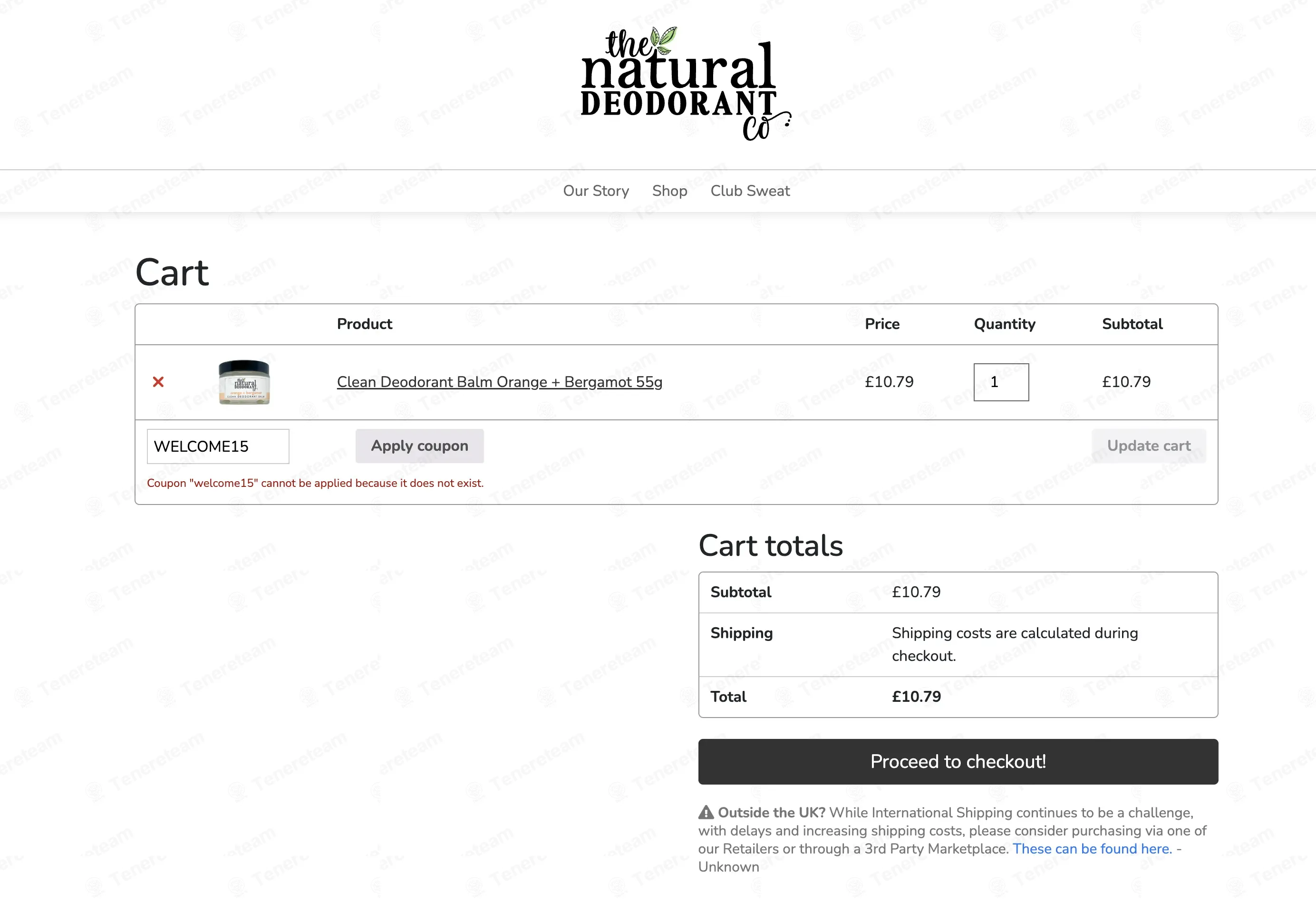Open the Clean Deodorant Balm Orange + Bergamot link
1316x912 pixels.
click(500, 382)
